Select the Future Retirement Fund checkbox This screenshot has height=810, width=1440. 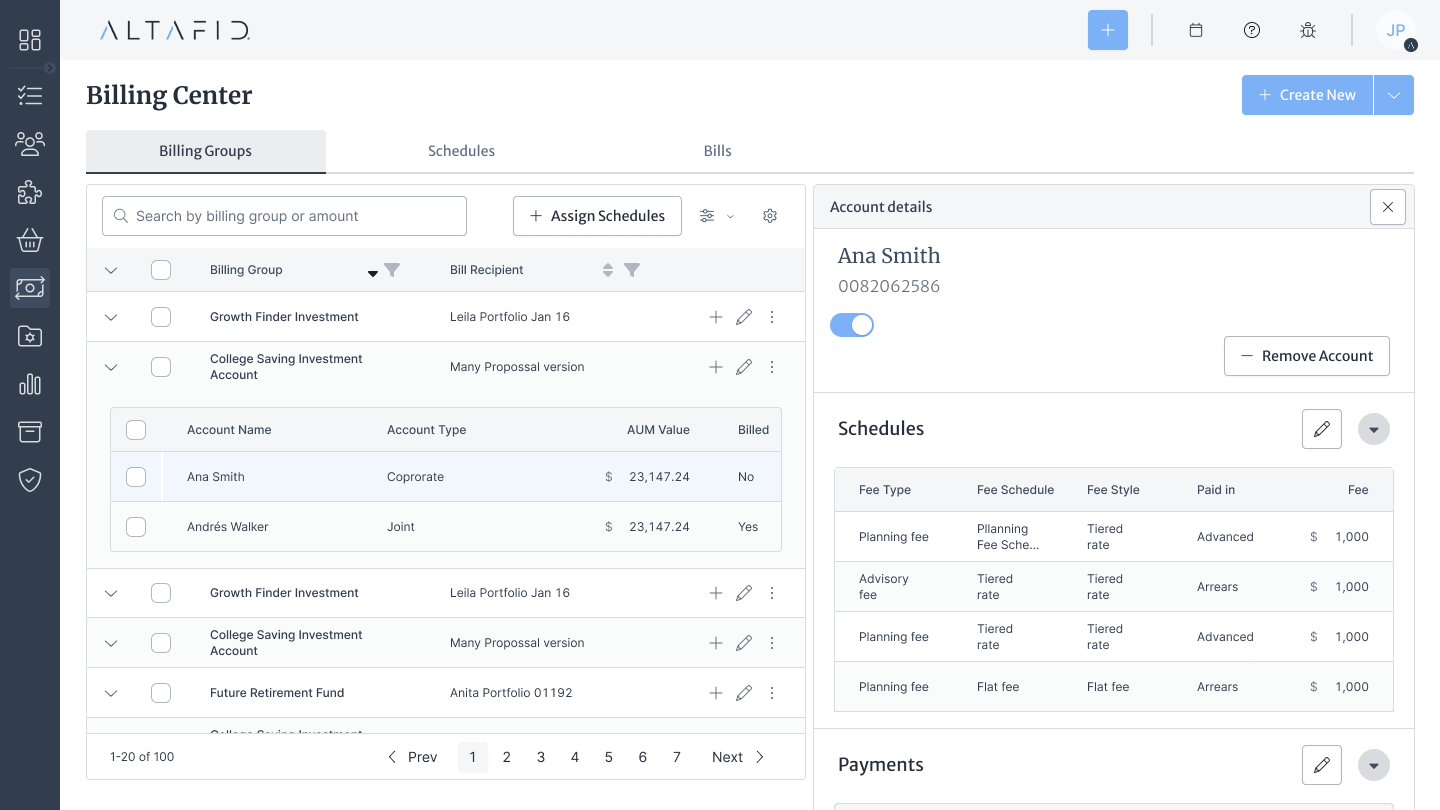(161, 693)
